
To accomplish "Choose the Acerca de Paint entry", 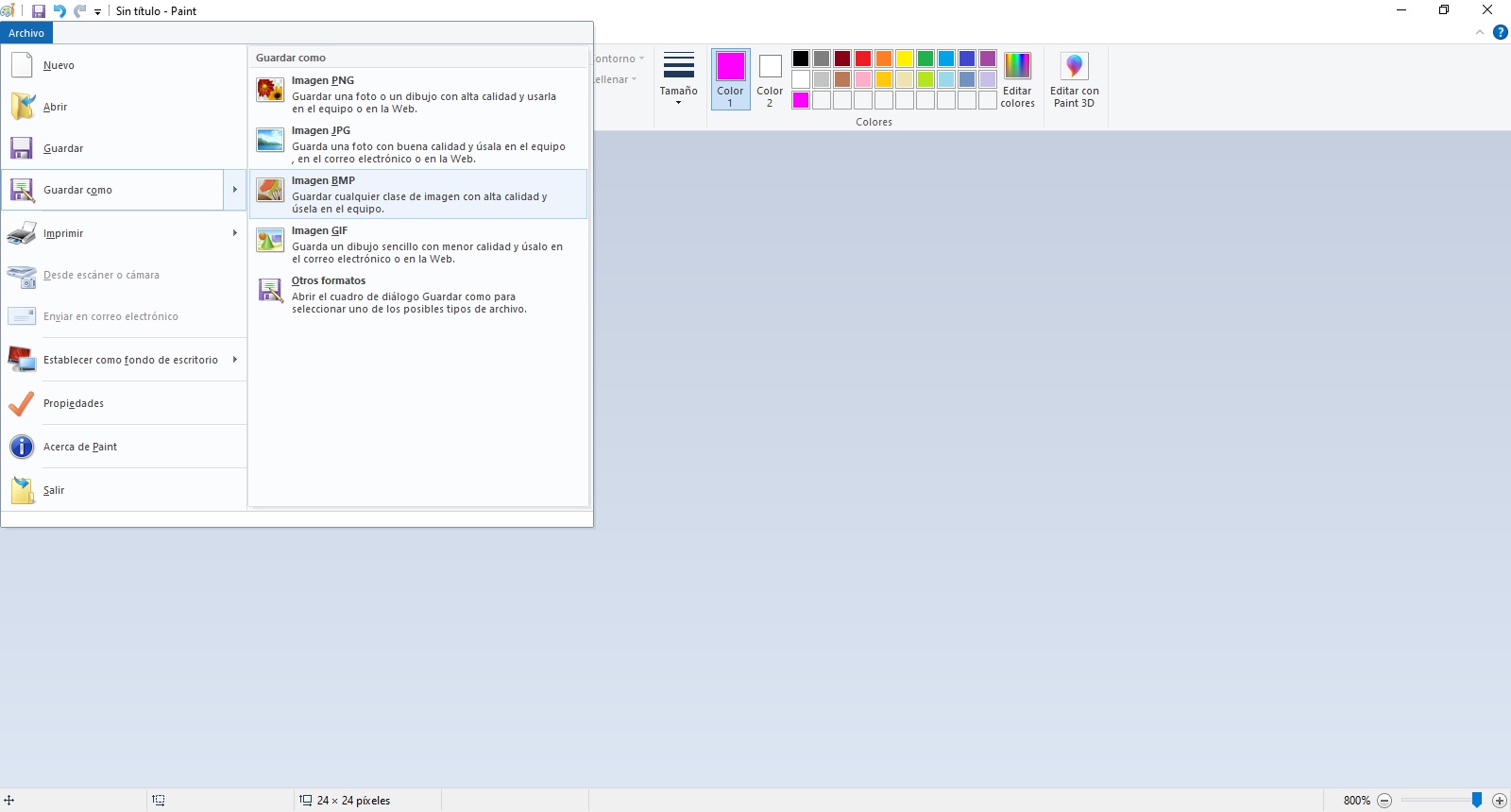I will pyautogui.click(x=124, y=447).
